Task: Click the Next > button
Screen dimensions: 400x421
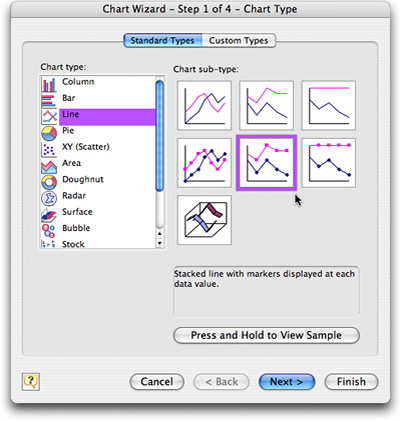Action: click(x=287, y=381)
